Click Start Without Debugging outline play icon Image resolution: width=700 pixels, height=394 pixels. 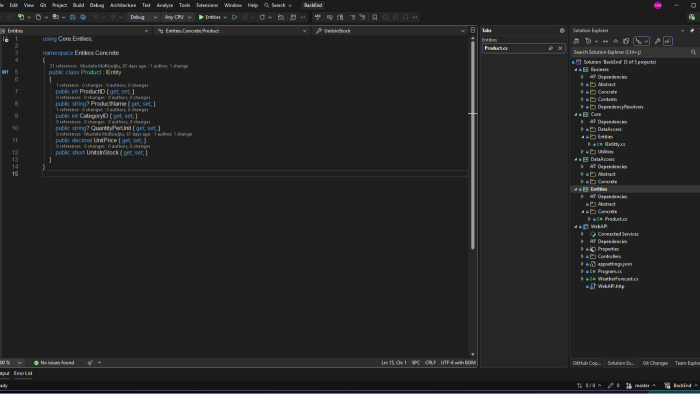(x=234, y=17)
